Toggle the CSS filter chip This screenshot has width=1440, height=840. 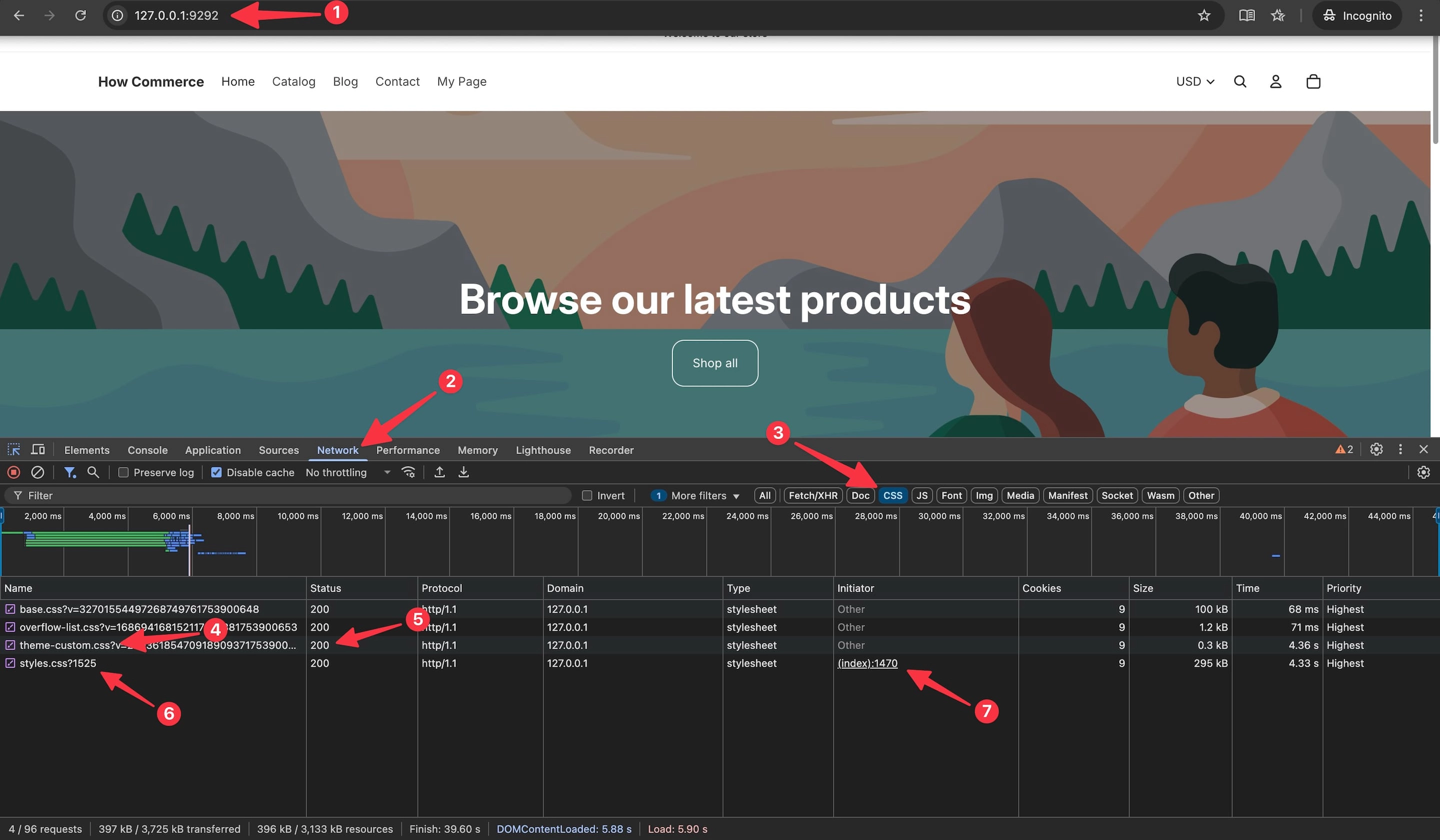pyautogui.click(x=892, y=496)
